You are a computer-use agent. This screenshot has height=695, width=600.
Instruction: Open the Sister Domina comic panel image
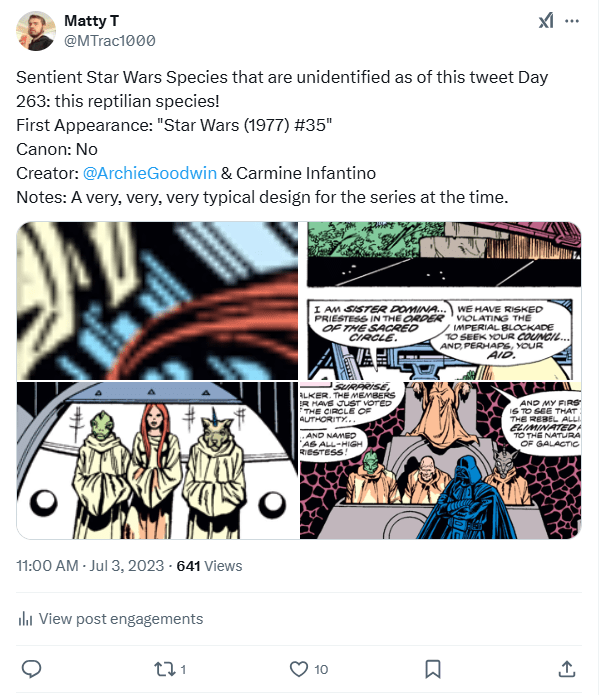[443, 300]
